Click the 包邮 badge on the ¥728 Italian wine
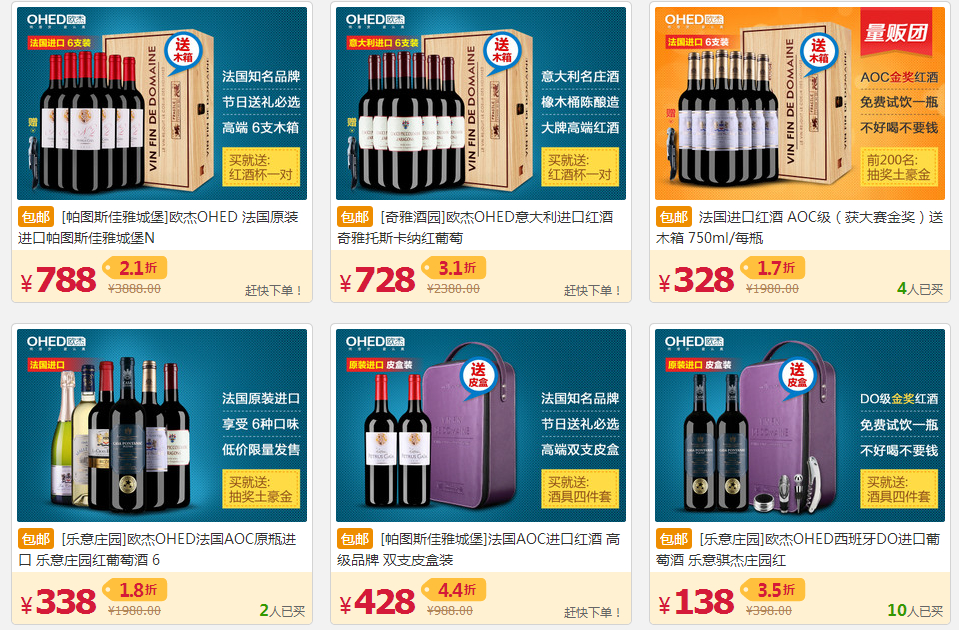 [x=355, y=217]
